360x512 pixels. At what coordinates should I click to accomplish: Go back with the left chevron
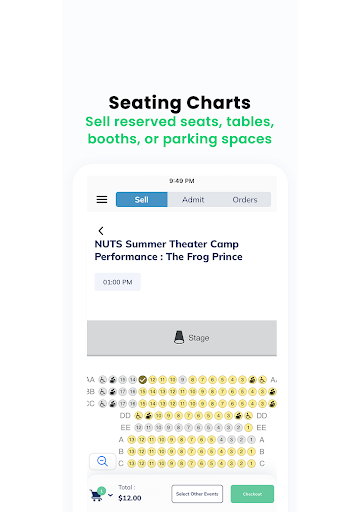point(101,231)
